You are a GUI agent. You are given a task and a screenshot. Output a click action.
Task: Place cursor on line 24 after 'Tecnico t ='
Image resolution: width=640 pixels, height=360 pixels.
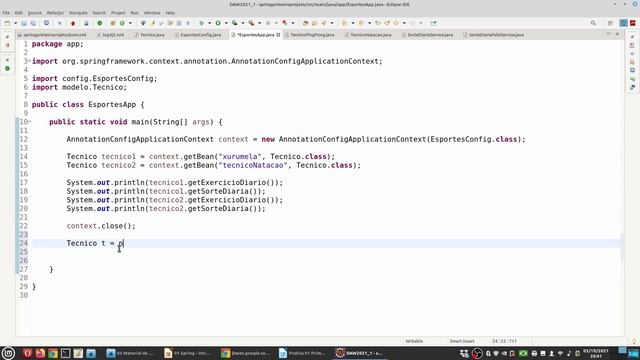(115, 243)
